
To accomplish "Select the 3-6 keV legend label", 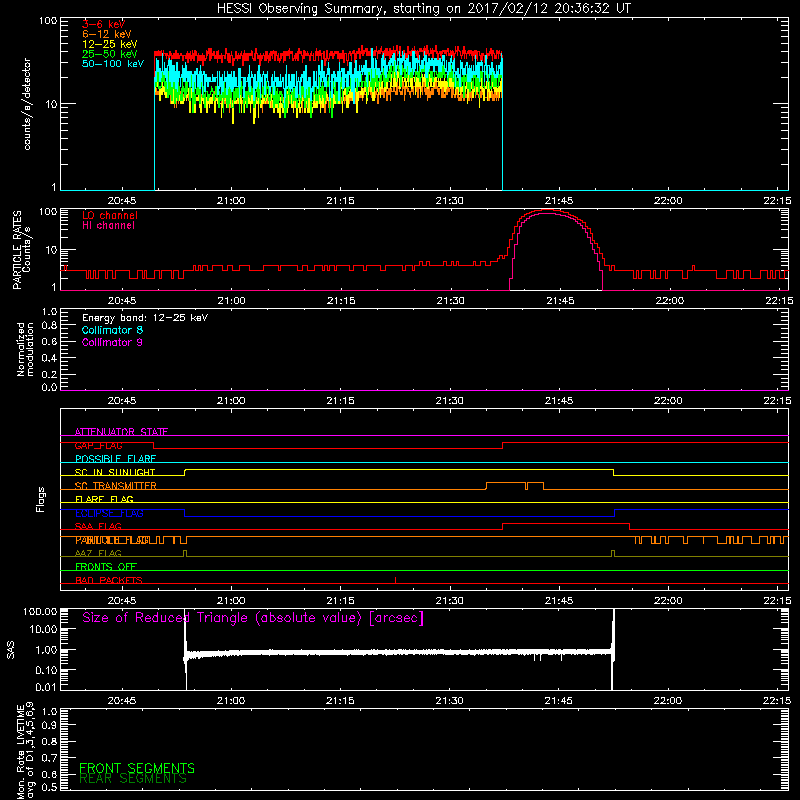I will (x=103, y=24).
